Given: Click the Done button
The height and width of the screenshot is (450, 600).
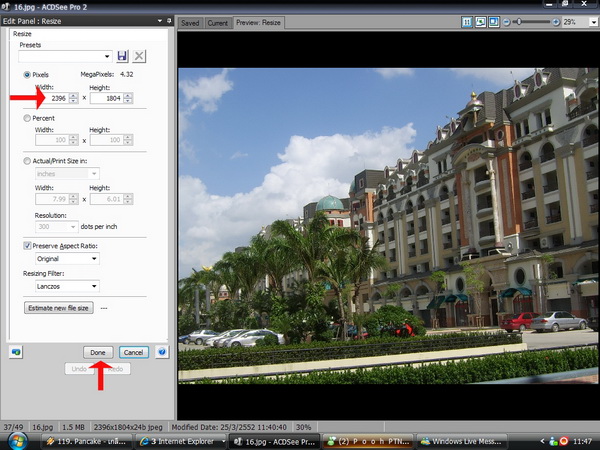Looking at the screenshot, I should coord(98,352).
